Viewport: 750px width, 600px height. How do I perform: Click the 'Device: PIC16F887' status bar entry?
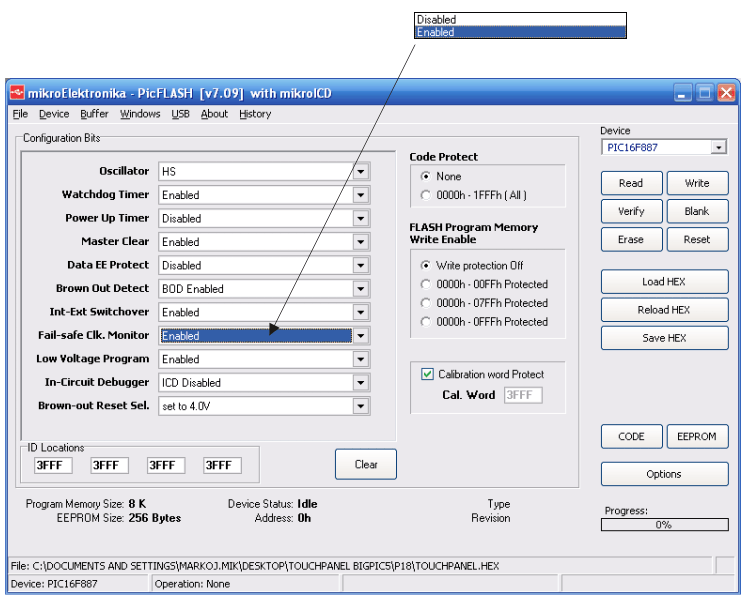54,584
